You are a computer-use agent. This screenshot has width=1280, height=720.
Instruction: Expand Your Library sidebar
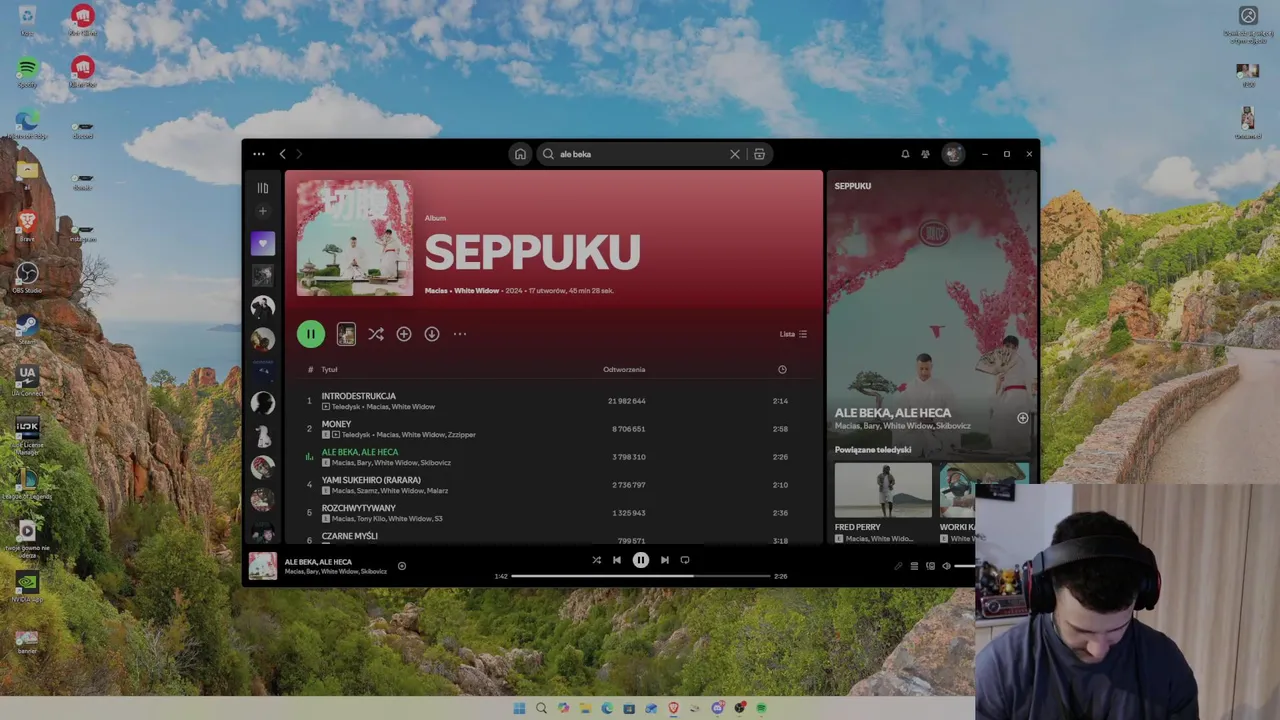coord(263,188)
